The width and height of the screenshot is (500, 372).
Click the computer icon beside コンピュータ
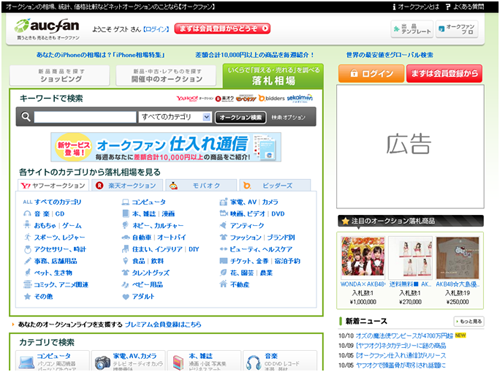[x=125, y=202]
